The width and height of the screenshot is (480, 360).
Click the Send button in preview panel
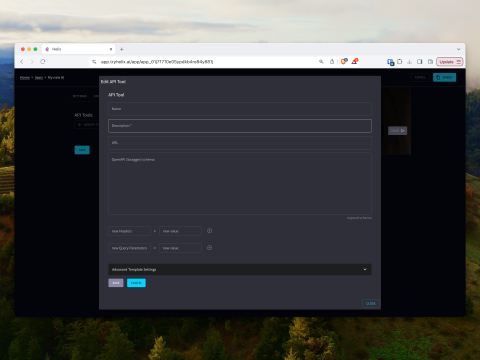coord(397,131)
